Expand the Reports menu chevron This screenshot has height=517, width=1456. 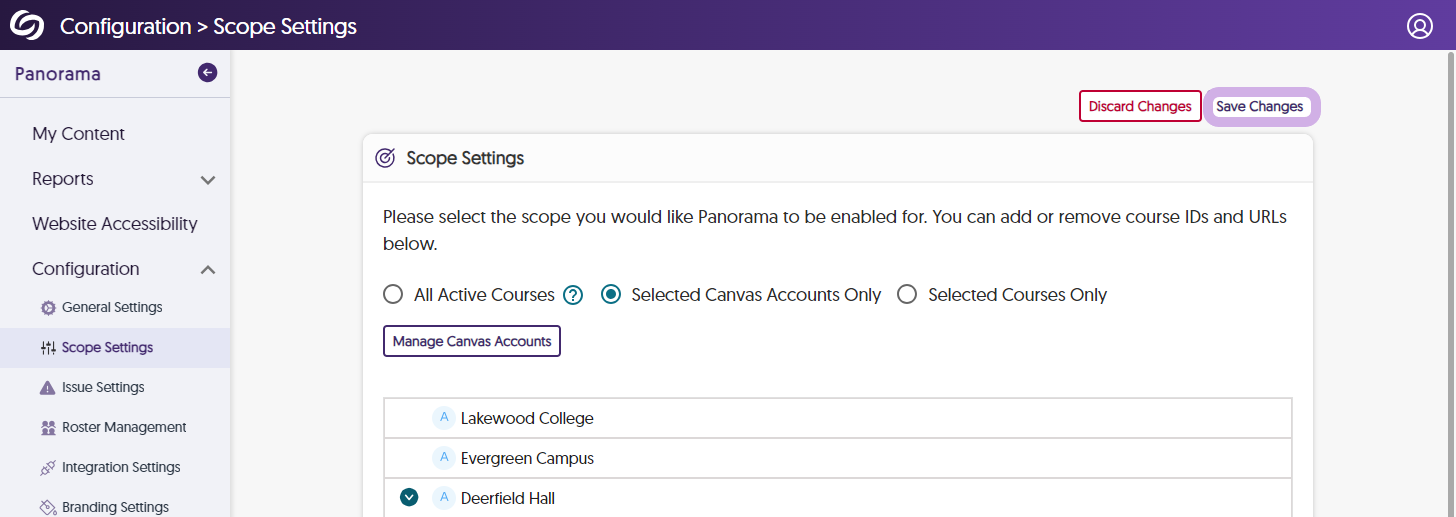click(x=208, y=180)
